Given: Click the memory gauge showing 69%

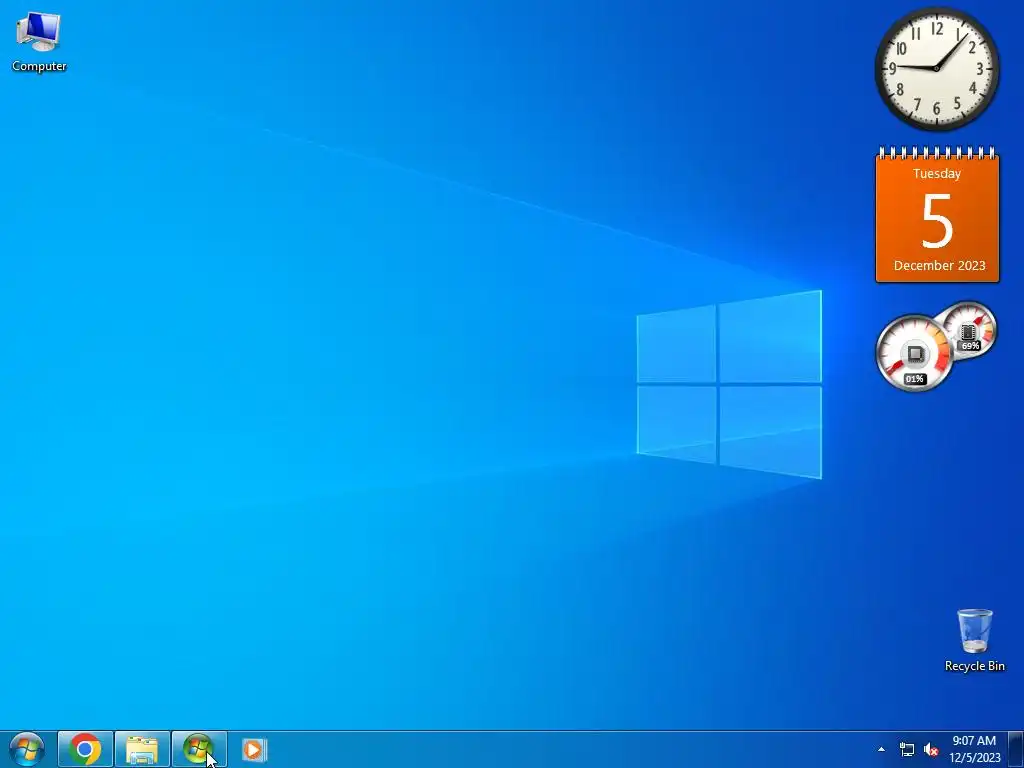Looking at the screenshot, I should tap(971, 330).
